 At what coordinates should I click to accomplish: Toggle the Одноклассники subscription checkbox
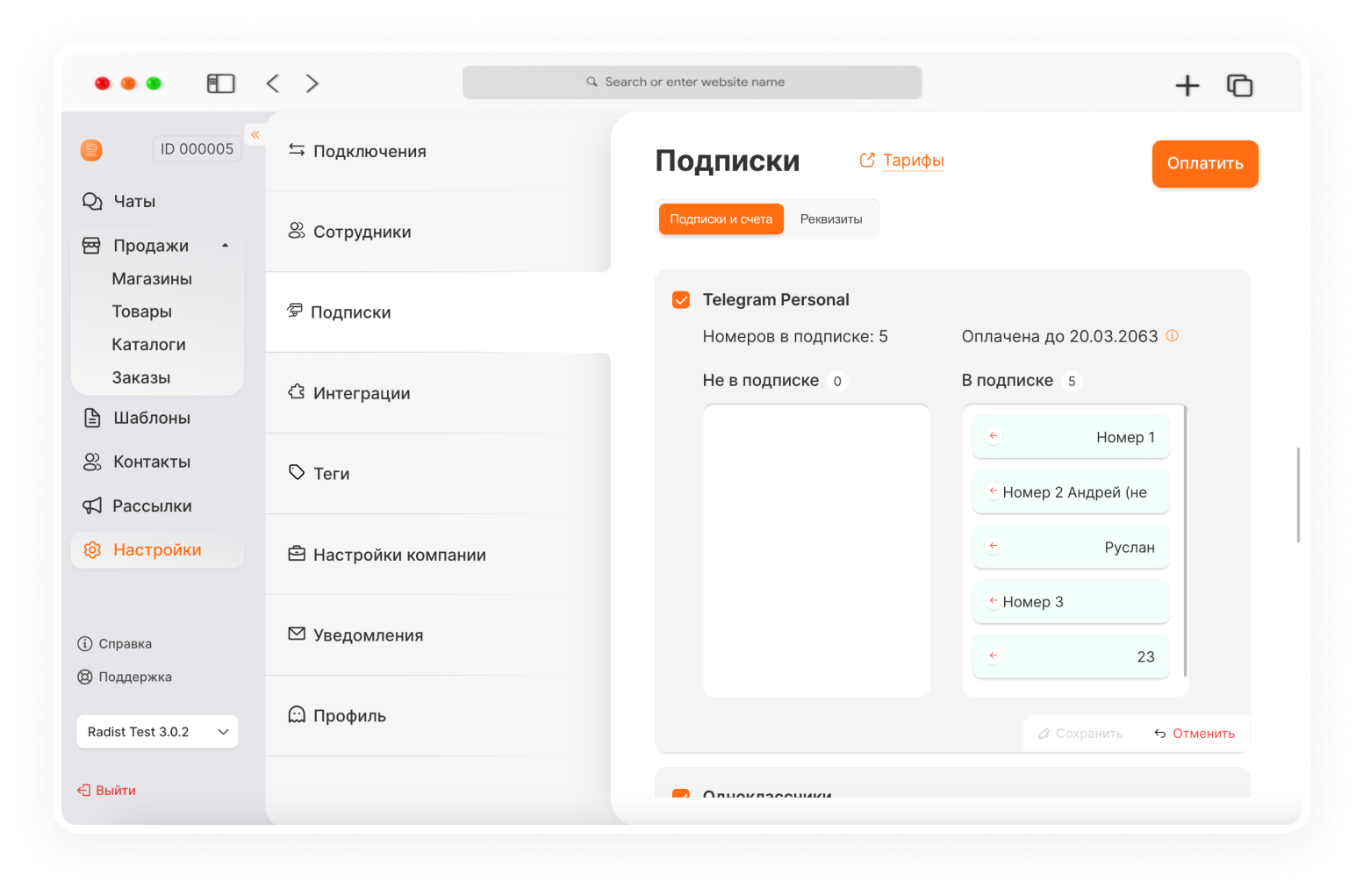click(x=681, y=794)
